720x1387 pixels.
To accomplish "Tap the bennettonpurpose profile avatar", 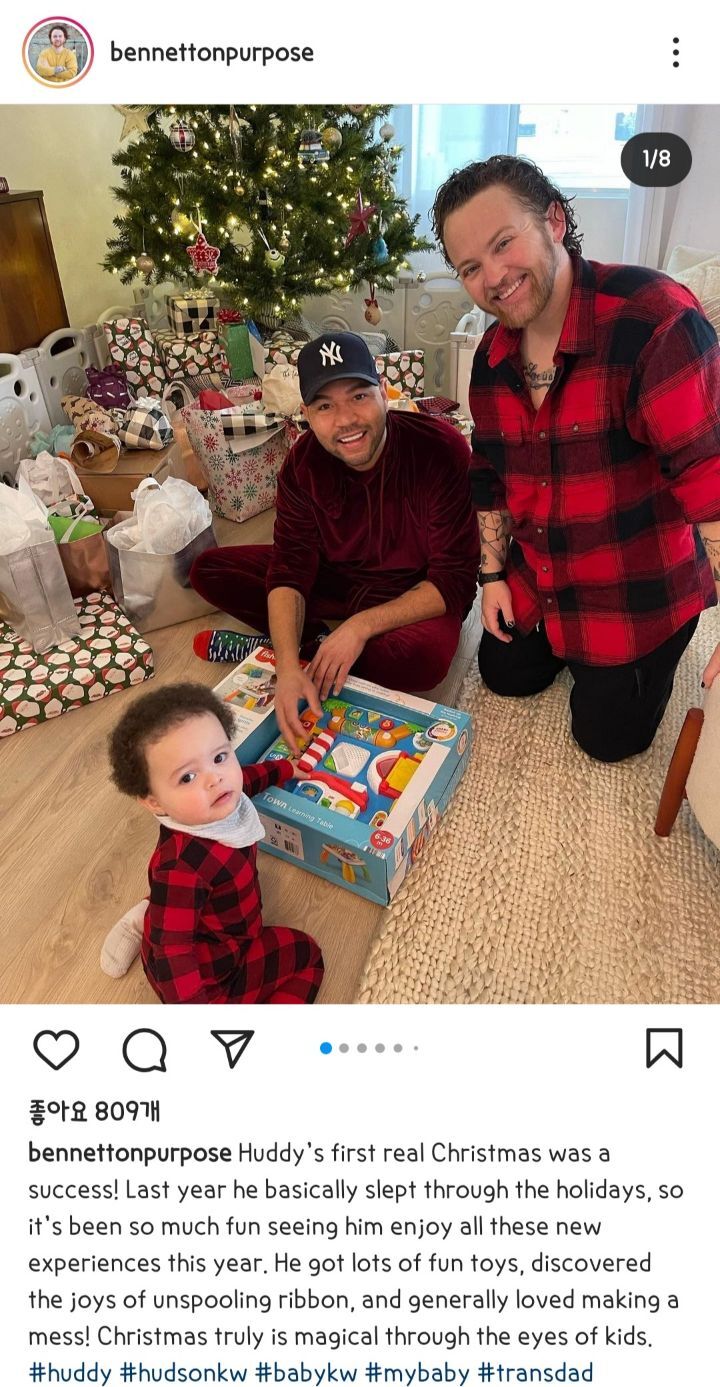I will coord(58,52).
